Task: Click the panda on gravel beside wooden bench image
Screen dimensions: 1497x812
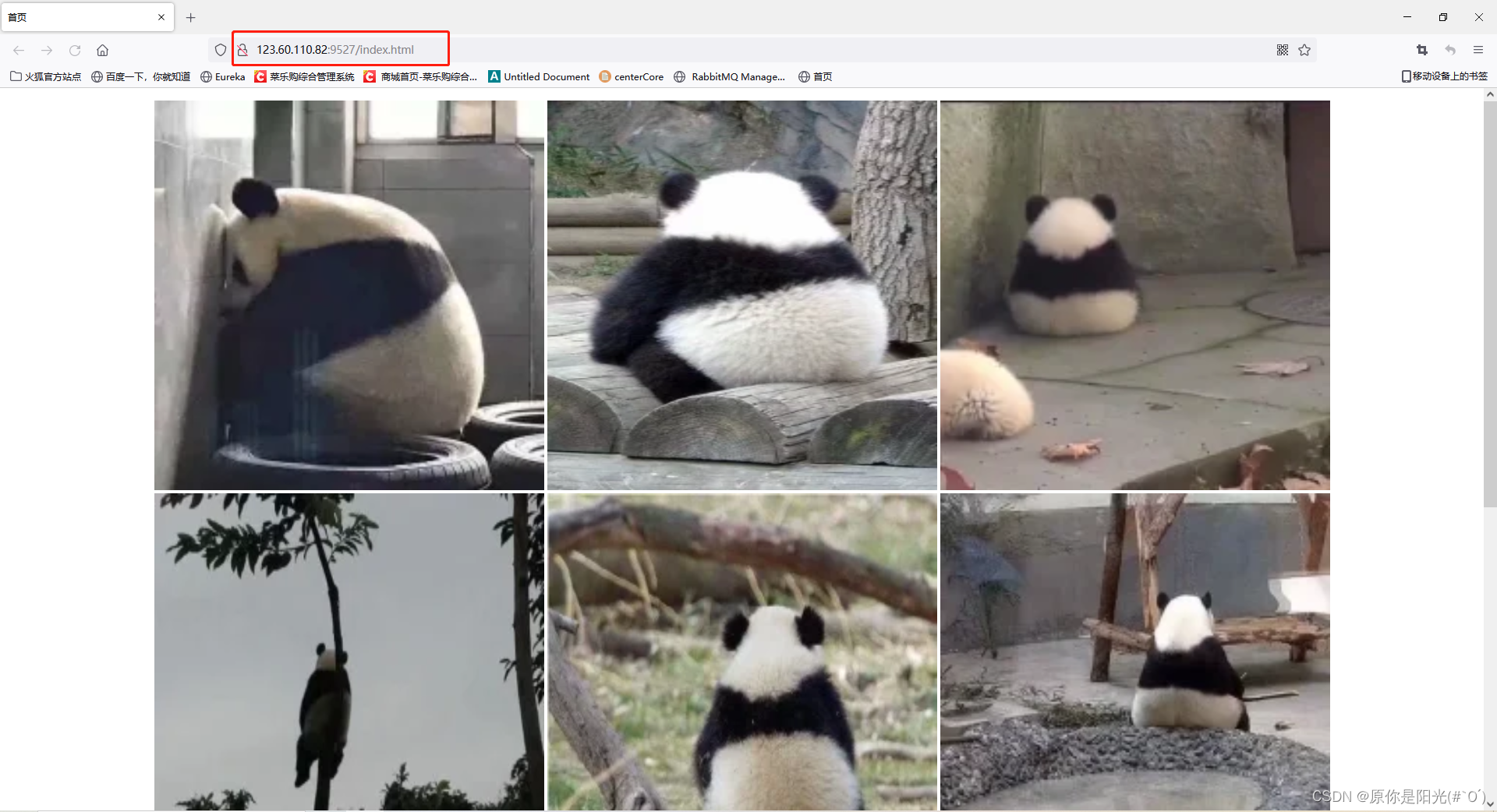Action: [1135, 651]
